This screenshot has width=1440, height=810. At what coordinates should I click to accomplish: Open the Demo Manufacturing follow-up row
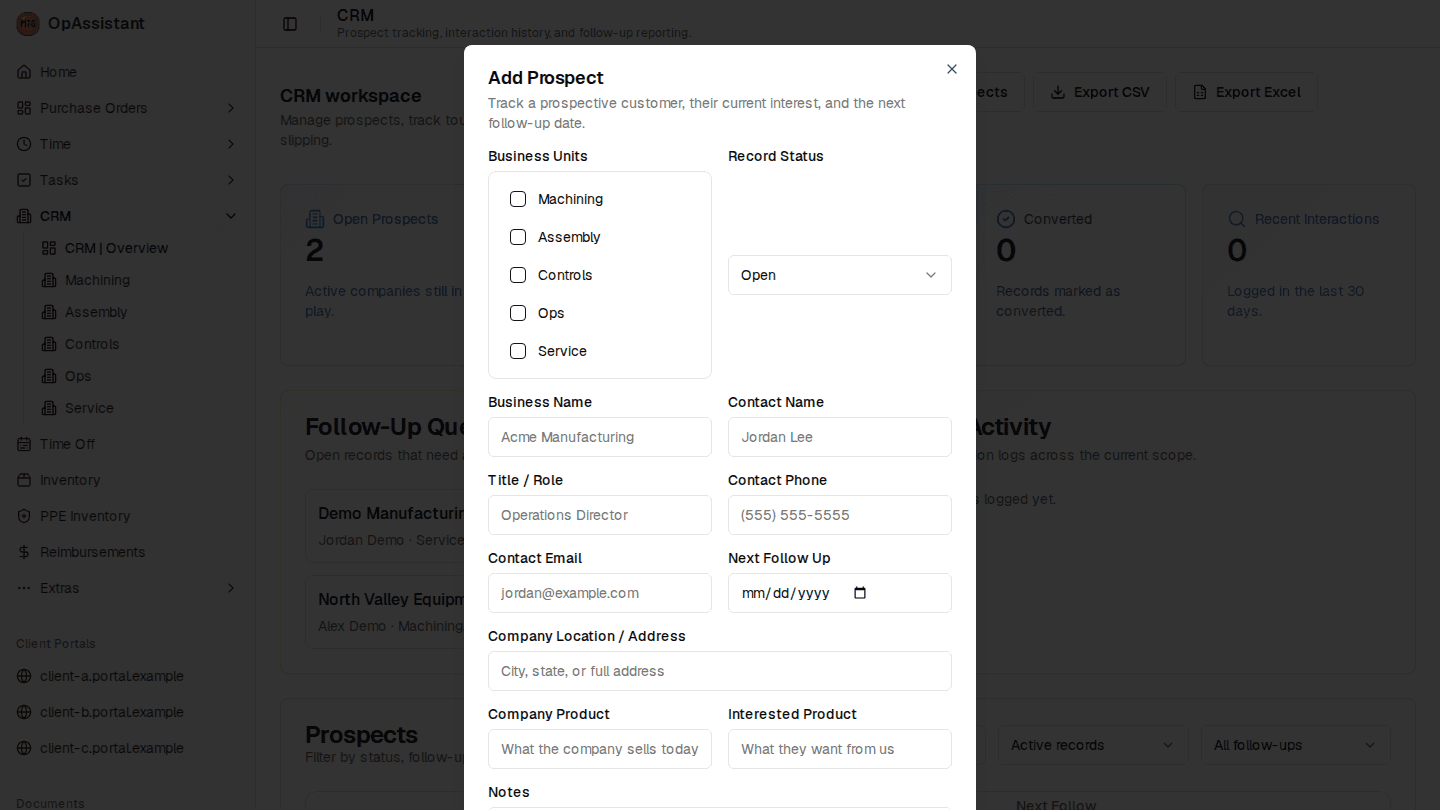[385, 526]
